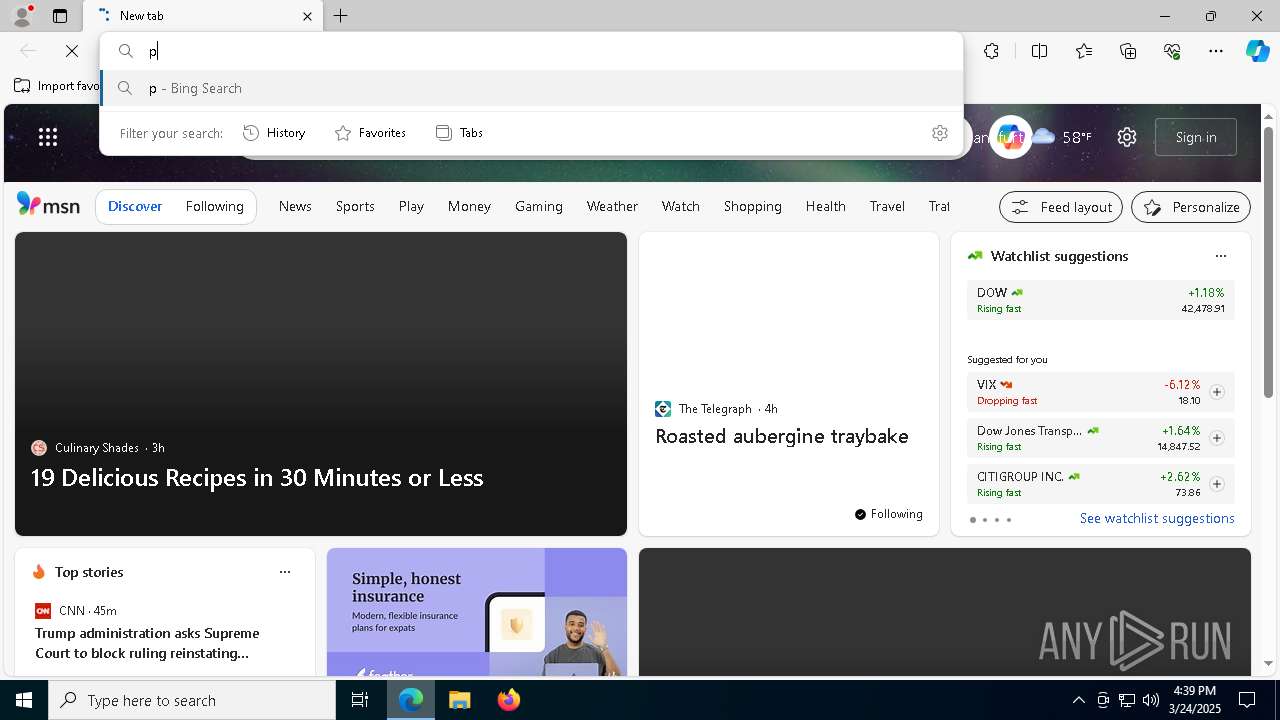Select the 'p - Bing Search' suggestion
The image size is (1280, 720).
pyautogui.click(x=531, y=88)
